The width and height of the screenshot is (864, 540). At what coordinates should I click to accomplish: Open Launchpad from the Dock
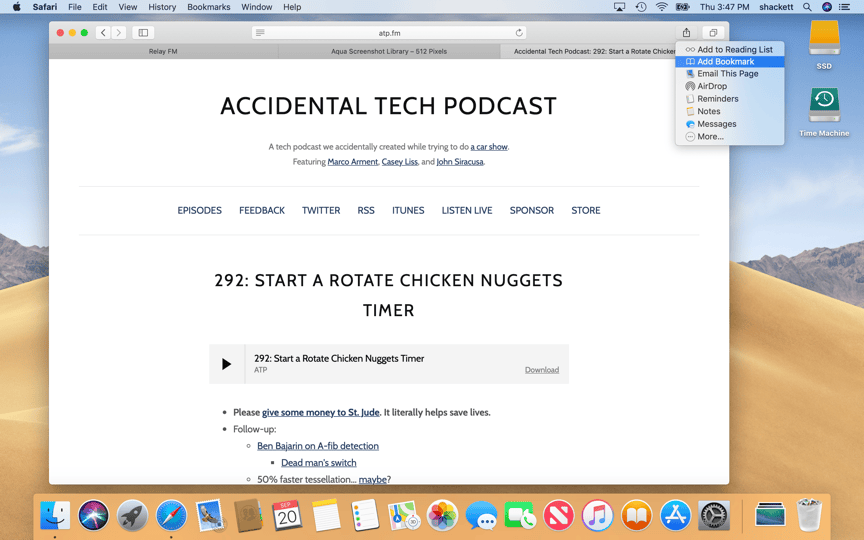tap(132, 516)
